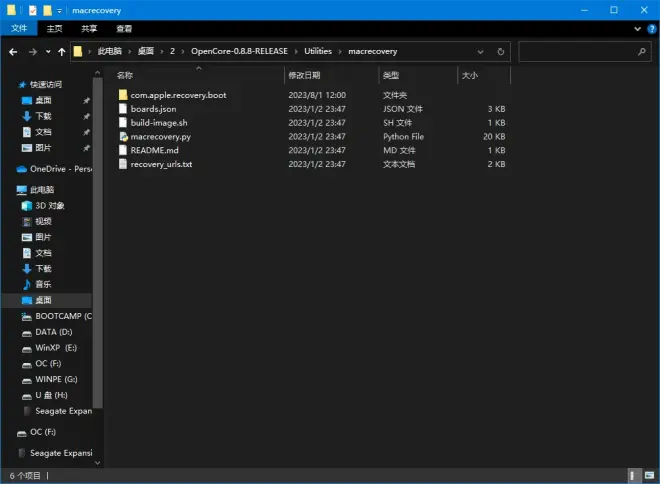Switch to details view icon
The height and width of the screenshot is (484, 660).
coord(632,476)
